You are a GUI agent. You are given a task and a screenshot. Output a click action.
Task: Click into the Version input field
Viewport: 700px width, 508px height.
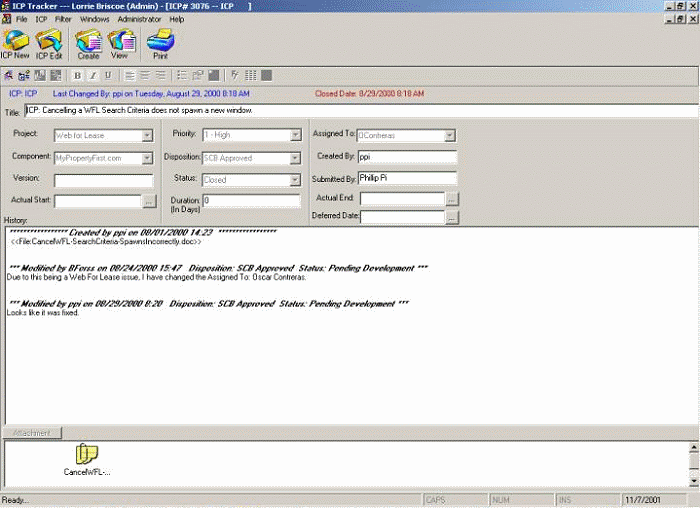[103, 180]
